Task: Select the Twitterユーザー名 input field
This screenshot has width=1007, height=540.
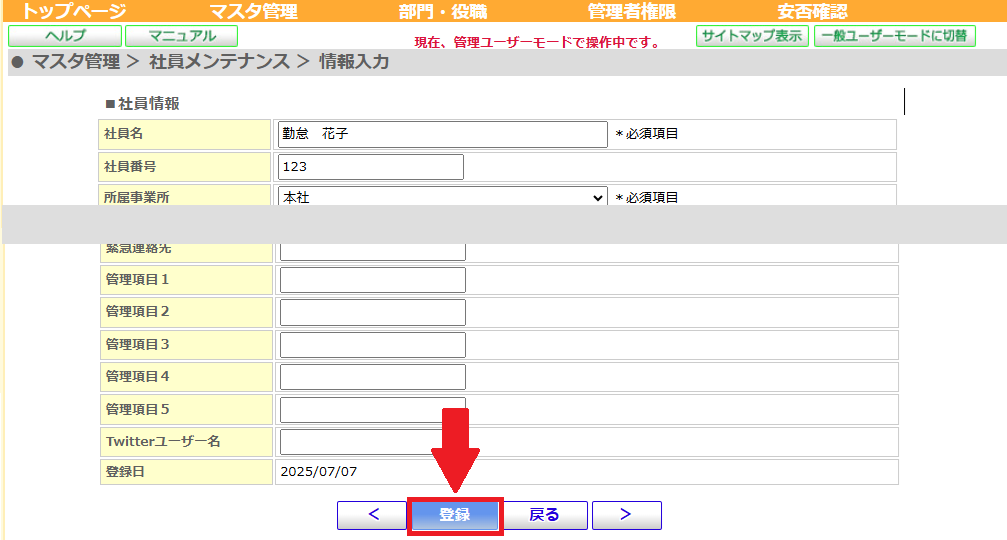Action: (372, 442)
